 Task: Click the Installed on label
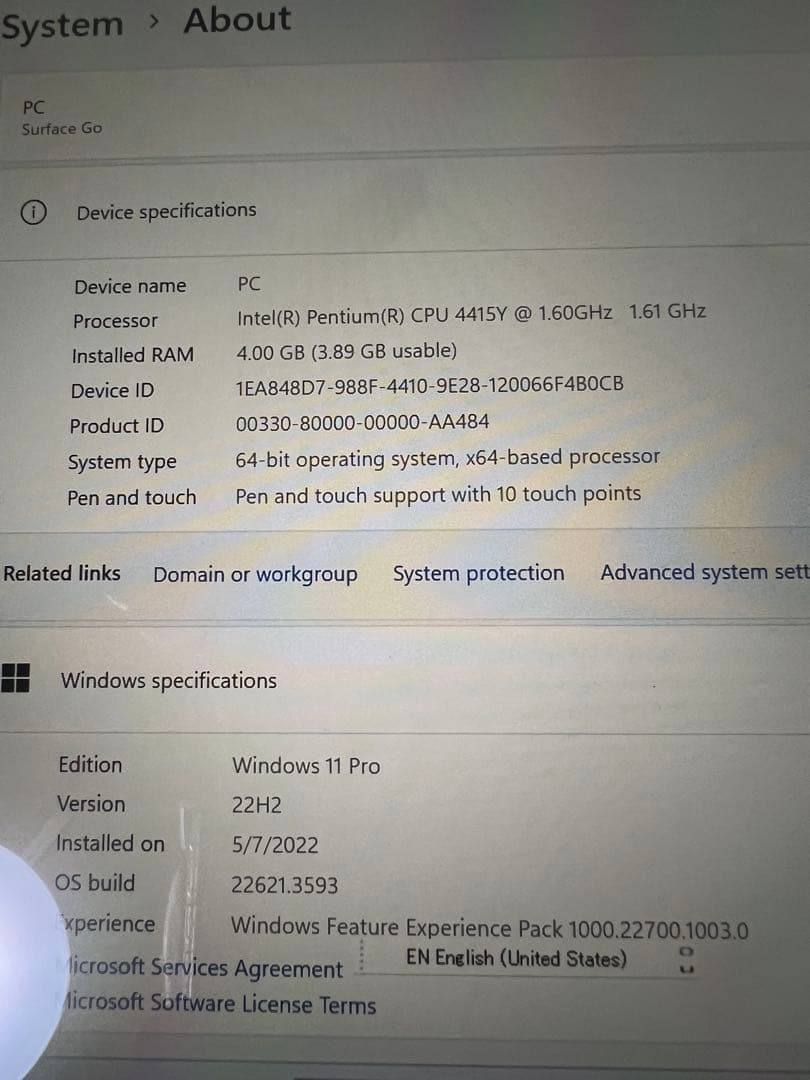pos(110,844)
